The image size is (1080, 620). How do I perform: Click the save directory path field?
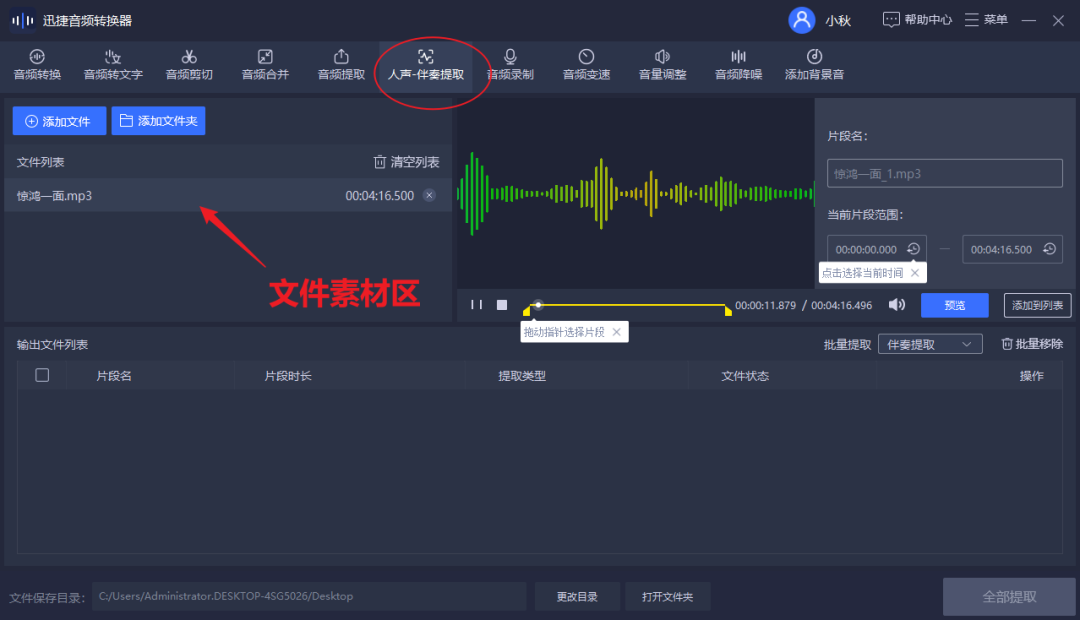[x=309, y=597]
